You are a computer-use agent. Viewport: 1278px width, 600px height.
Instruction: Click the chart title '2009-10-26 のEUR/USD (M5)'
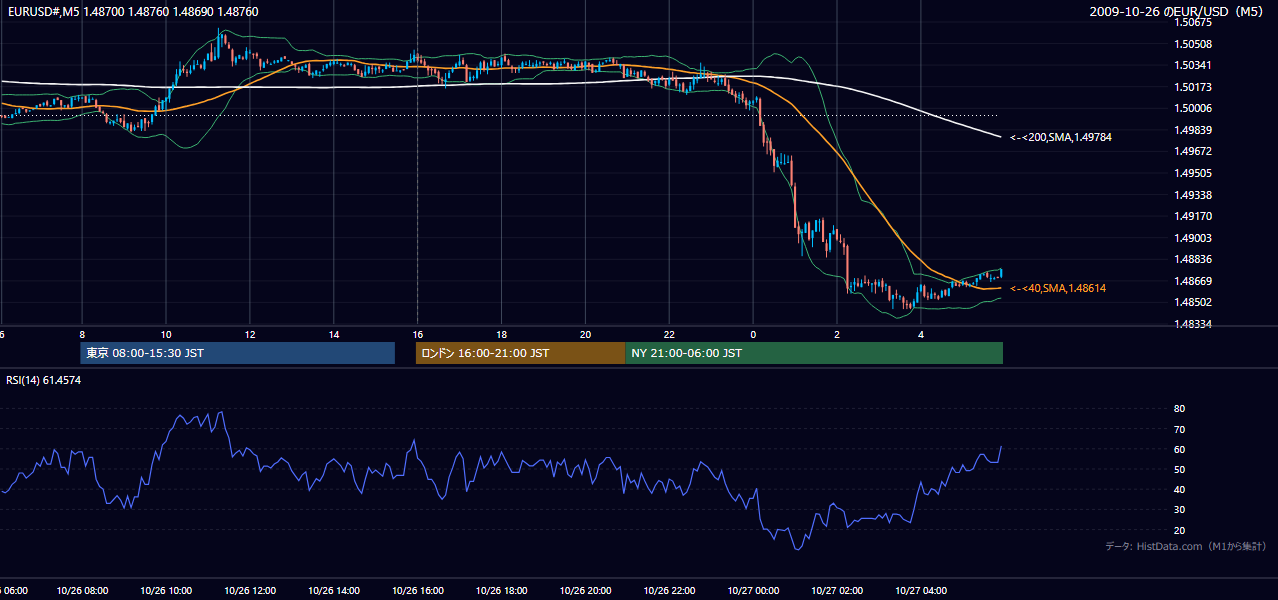pos(1178,12)
